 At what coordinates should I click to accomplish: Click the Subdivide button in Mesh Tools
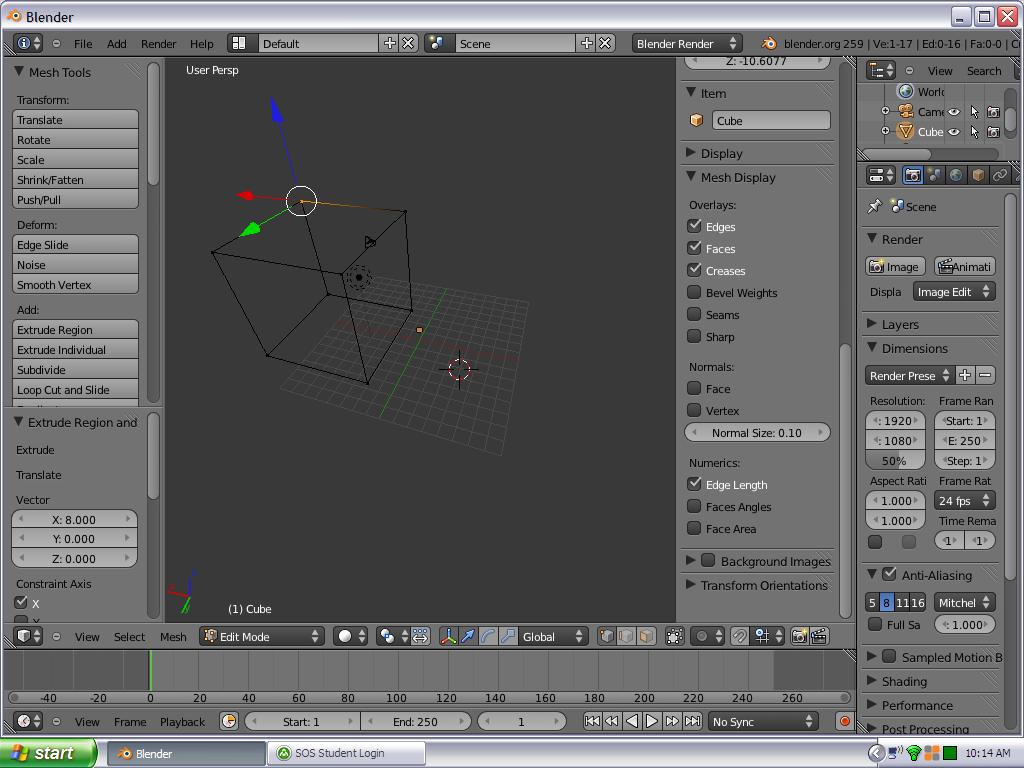pos(74,370)
